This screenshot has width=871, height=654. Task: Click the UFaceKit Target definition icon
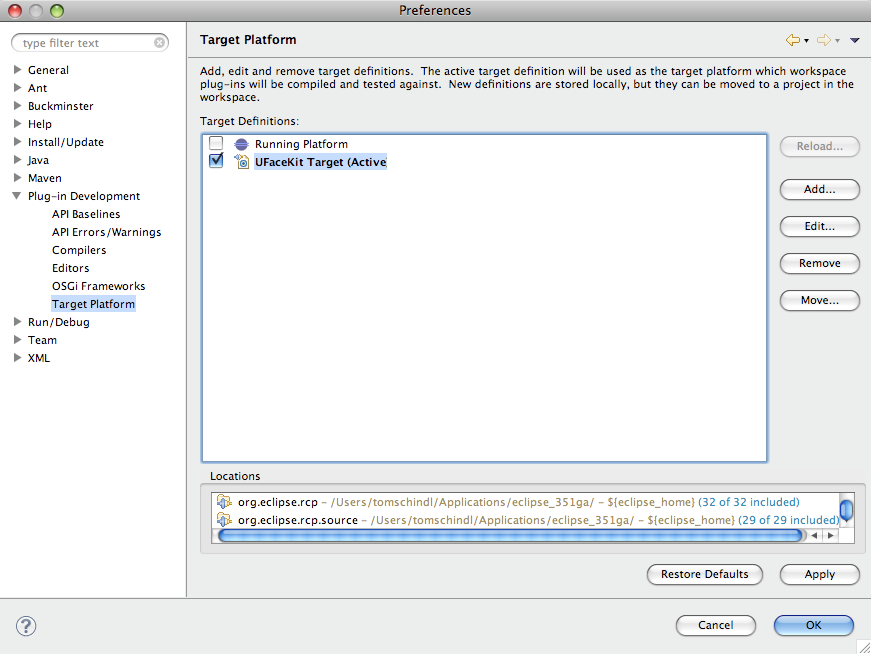pos(241,162)
